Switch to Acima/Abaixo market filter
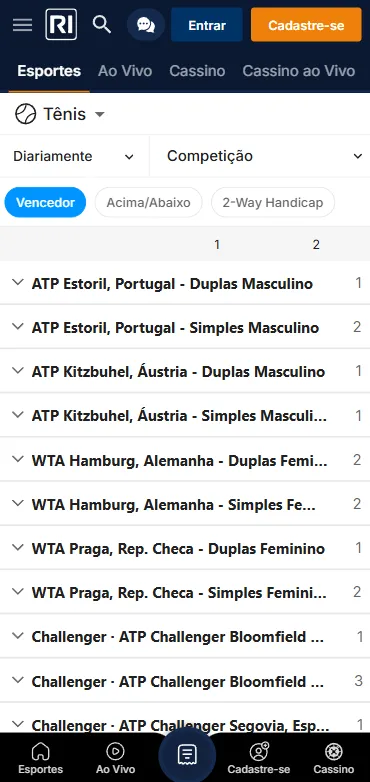 tap(149, 202)
